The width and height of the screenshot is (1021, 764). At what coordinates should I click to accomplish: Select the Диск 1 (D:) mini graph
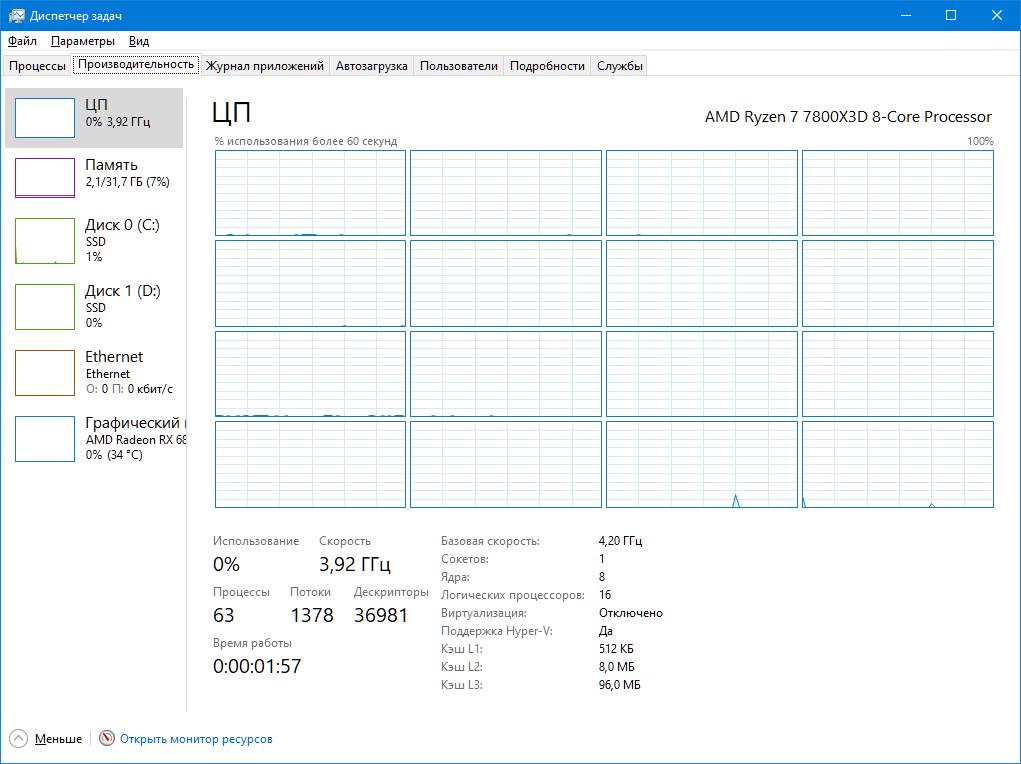pos(45,307)
